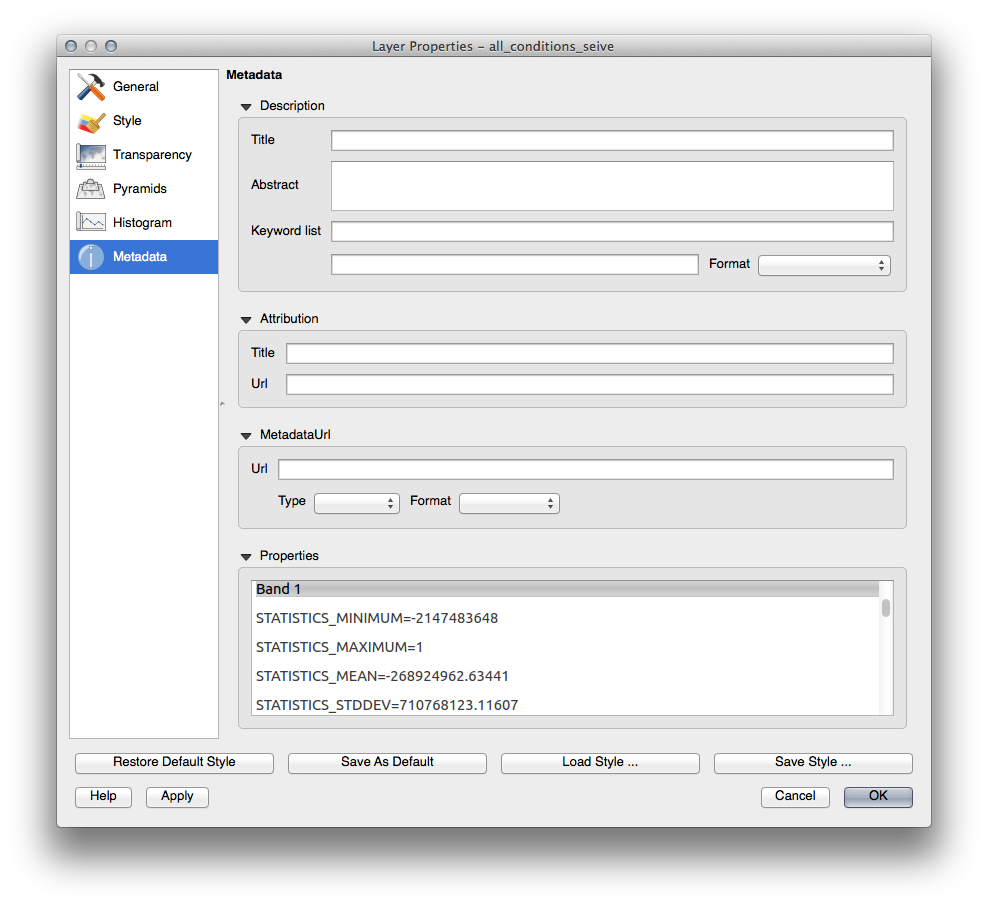Click inside the Description Title field

pos(612,140)
